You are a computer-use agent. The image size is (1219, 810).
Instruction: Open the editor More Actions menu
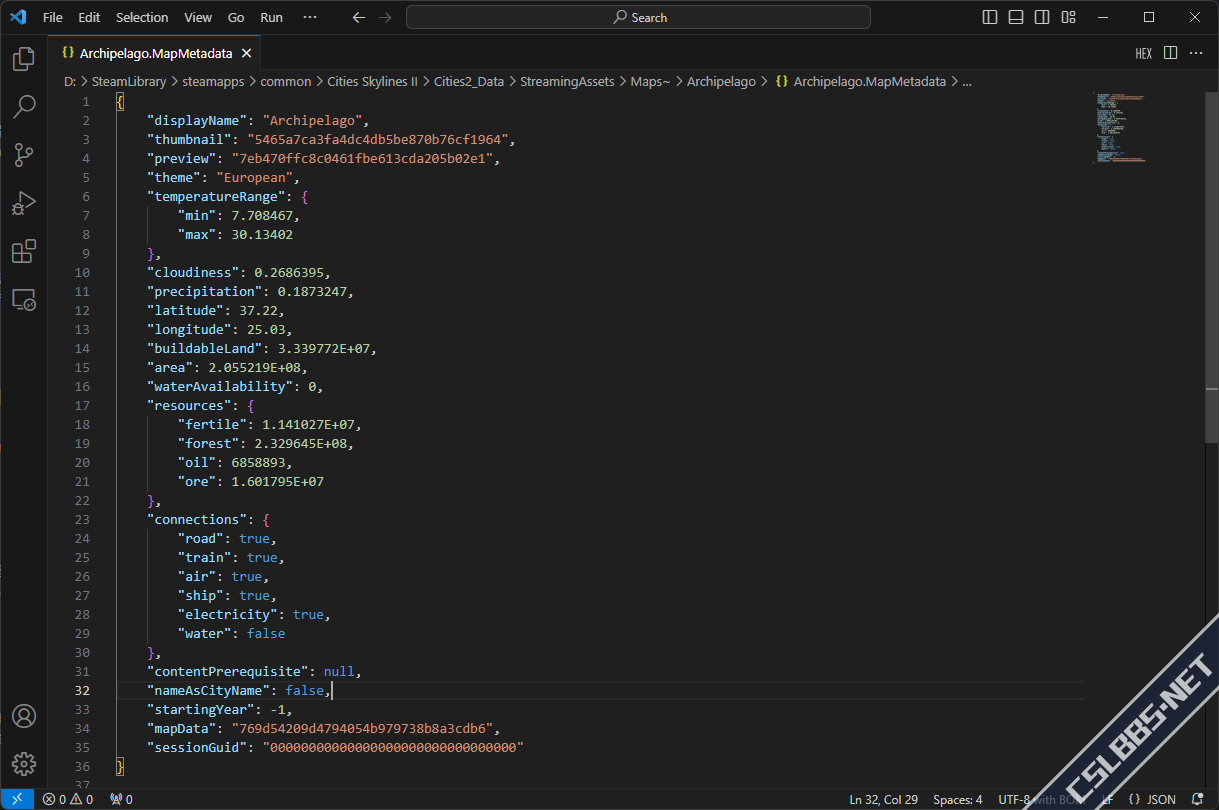1197,53
